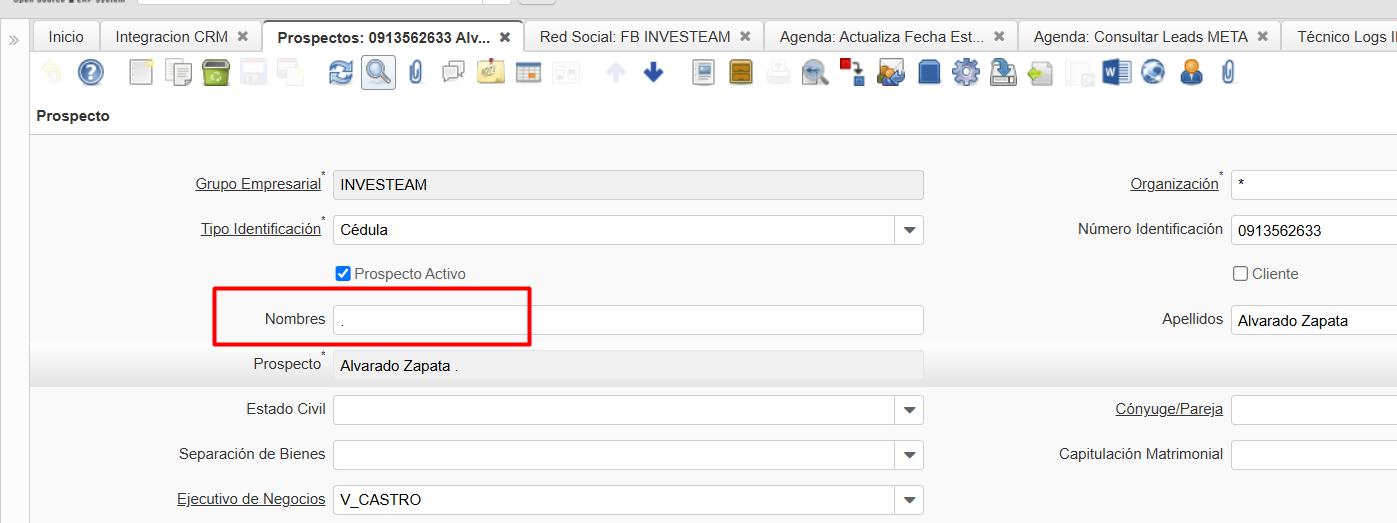Open the Red Social: FB INVESTEAM tab

pos(635,37)
